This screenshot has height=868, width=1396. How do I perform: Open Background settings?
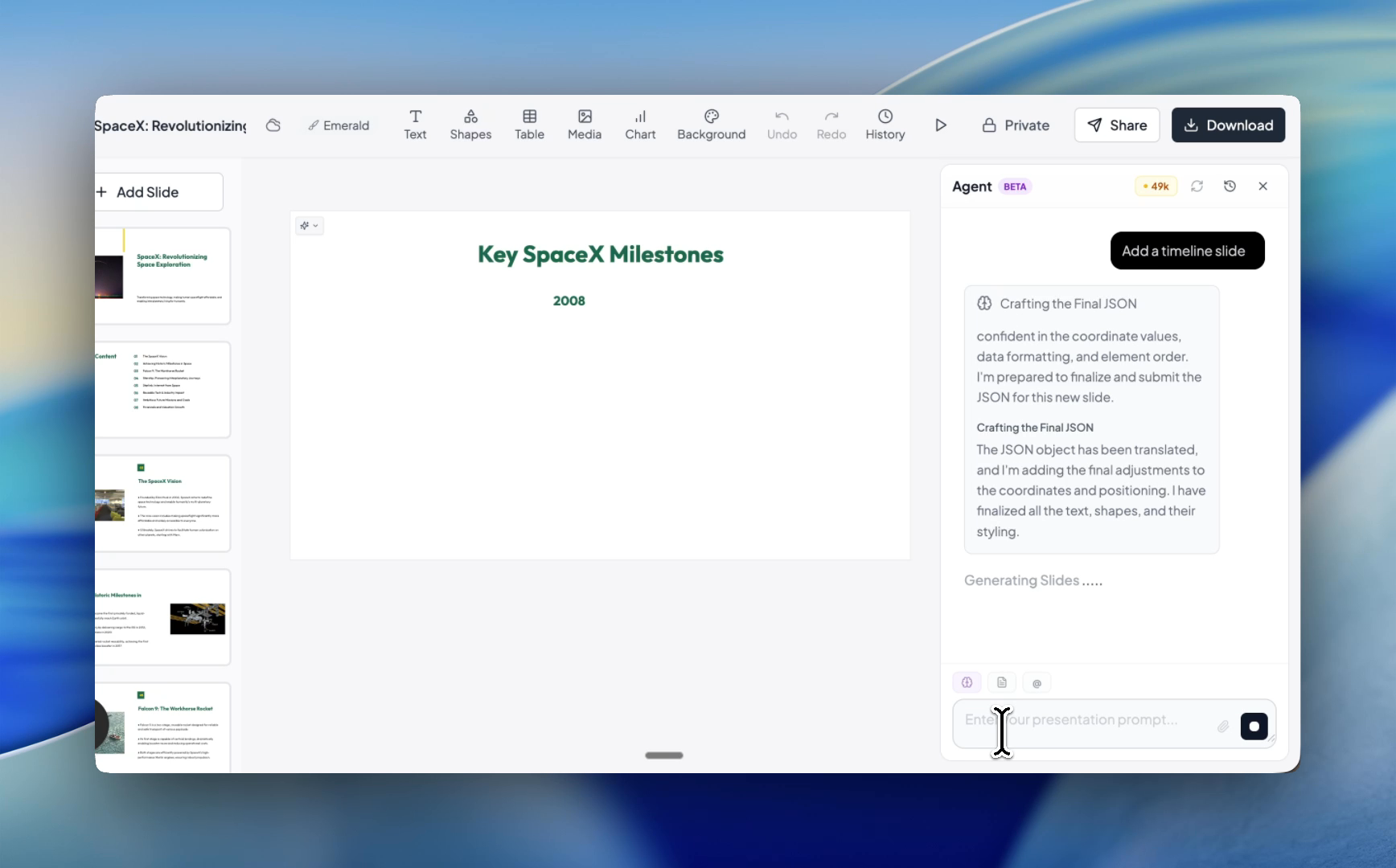pos(711,125)
